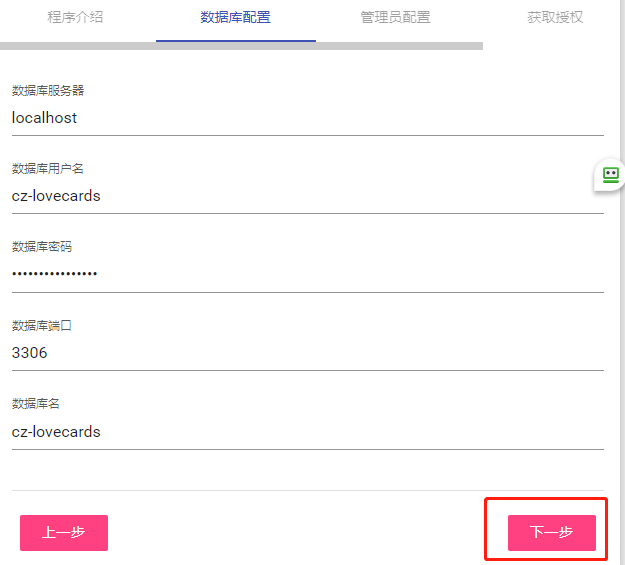Click the 下一步 button
This screenshot has height=565, width=625.
(551, 532)
